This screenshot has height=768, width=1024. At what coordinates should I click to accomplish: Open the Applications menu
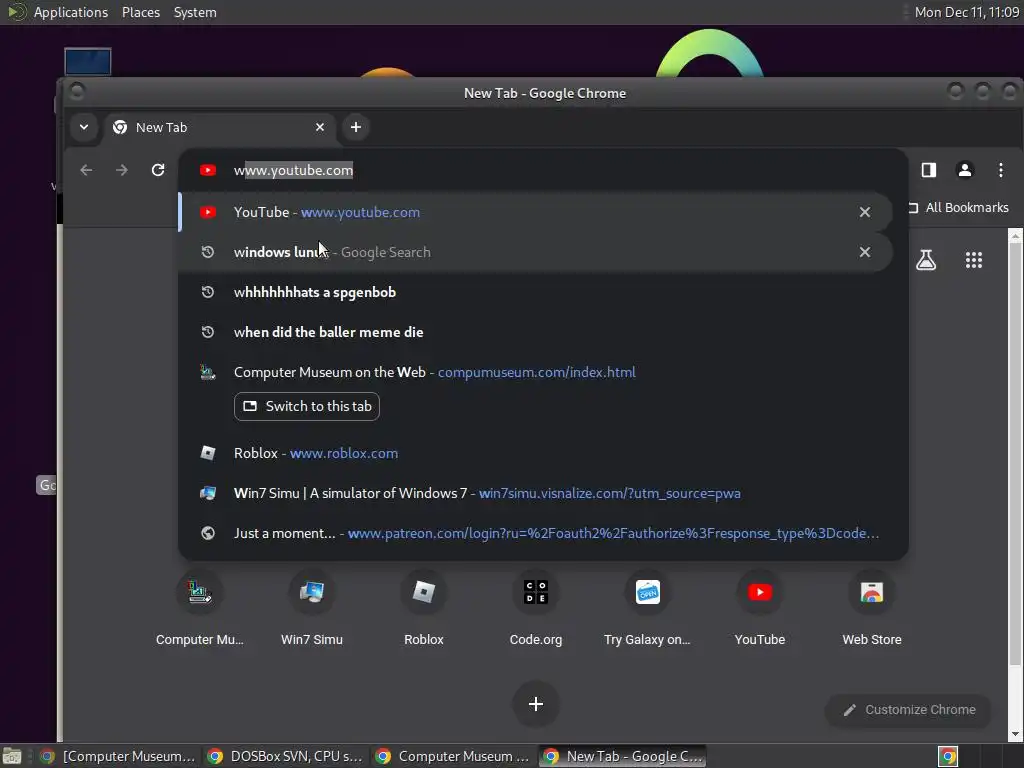[71, 12]
